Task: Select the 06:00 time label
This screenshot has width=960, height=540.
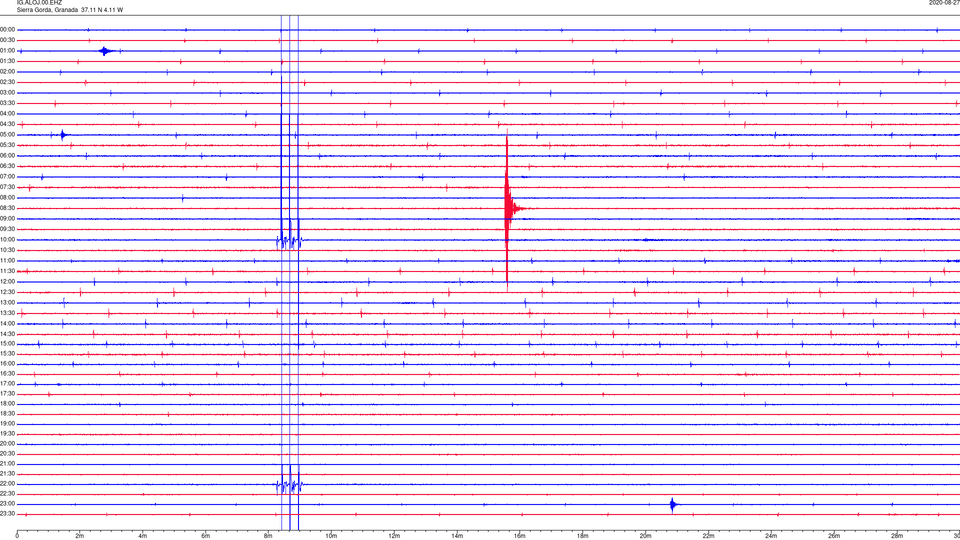Action: [x=8, y=156]
